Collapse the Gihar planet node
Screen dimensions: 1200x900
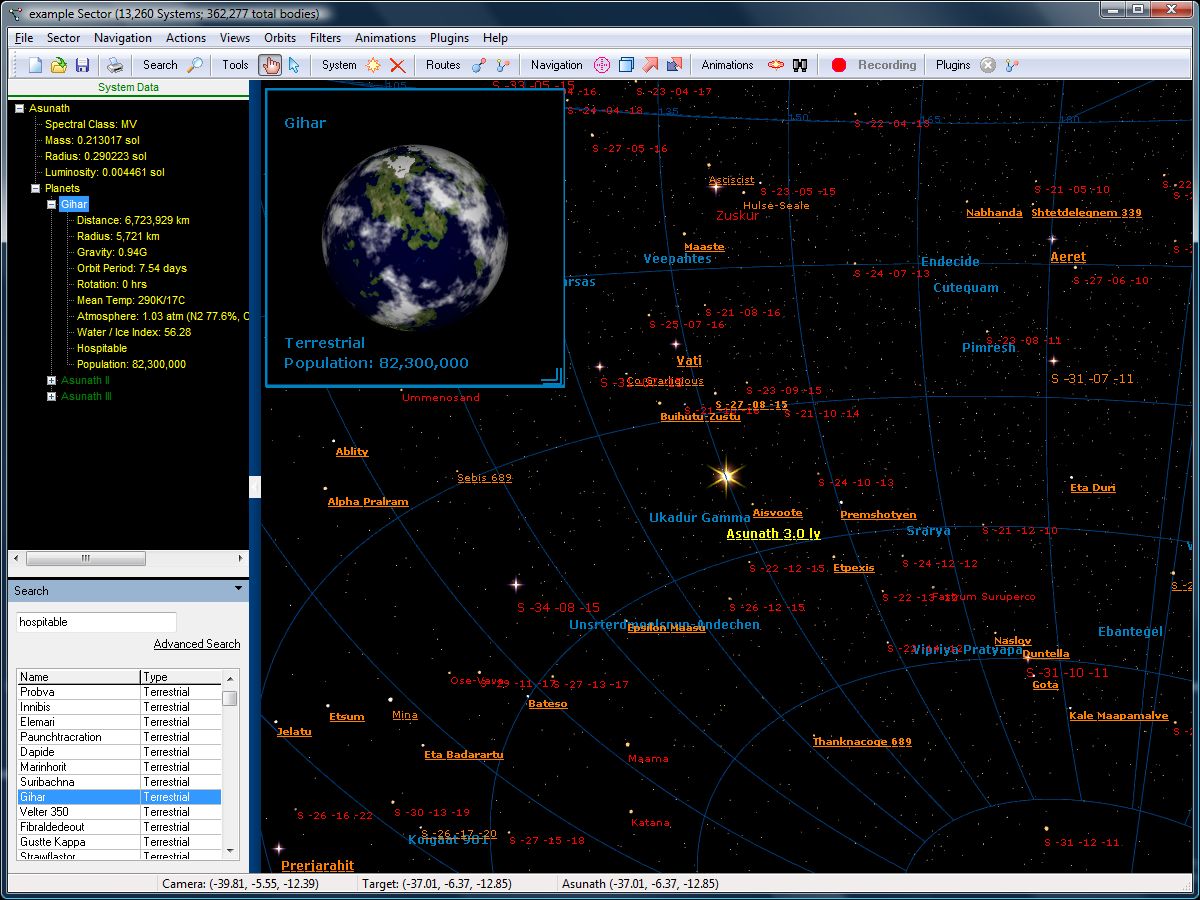(x=52, y=204)
